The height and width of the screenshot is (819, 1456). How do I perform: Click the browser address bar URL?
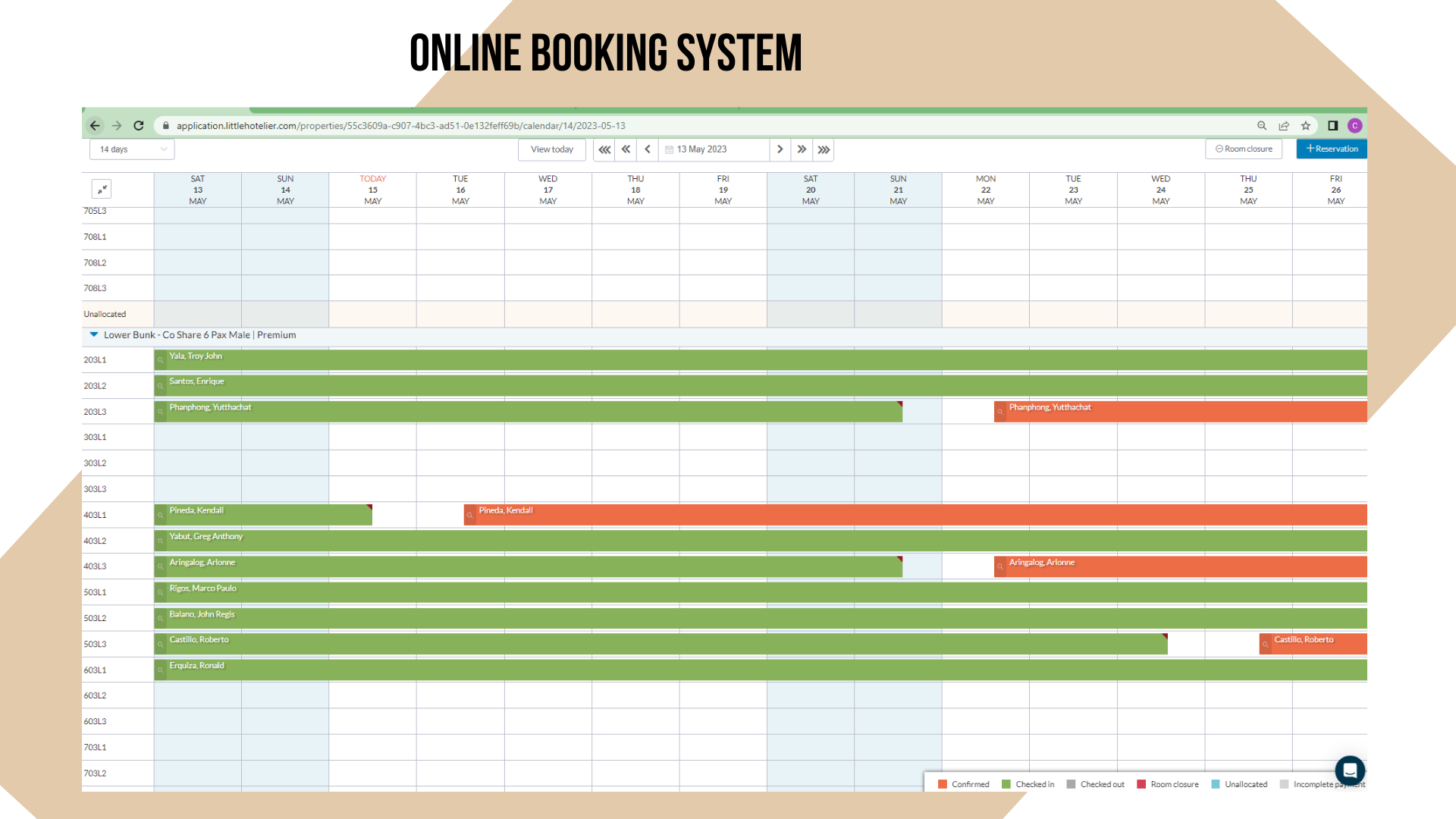pos(400,126)
